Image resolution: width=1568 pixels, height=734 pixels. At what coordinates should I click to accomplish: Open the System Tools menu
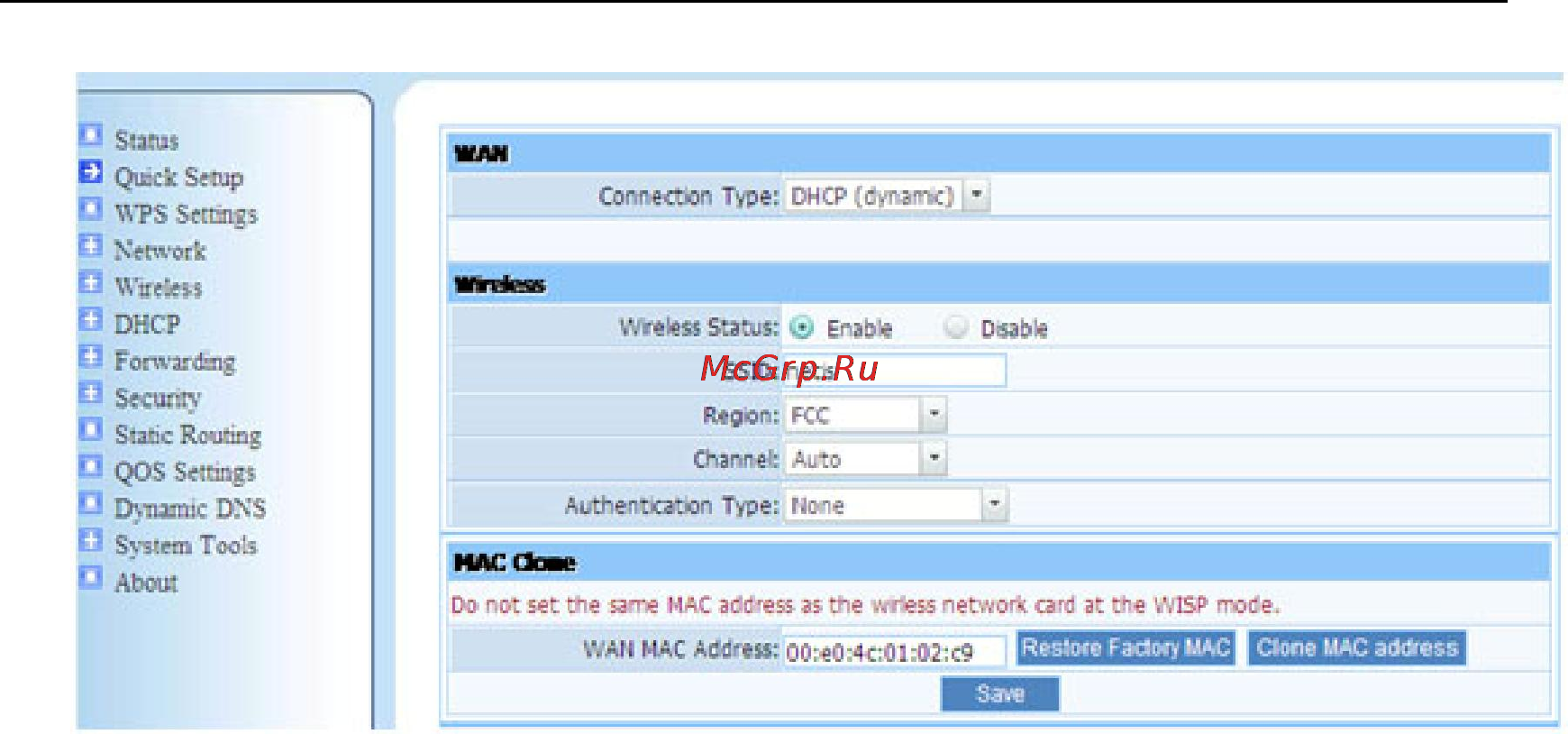[x=185, y=546]
